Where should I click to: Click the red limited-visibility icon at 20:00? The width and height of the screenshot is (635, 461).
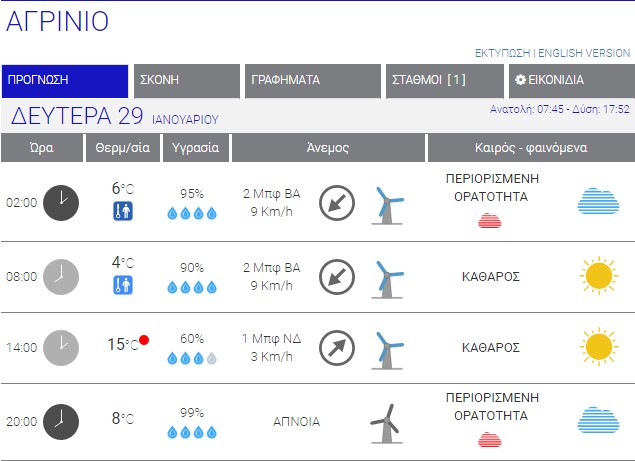(489, 439)
